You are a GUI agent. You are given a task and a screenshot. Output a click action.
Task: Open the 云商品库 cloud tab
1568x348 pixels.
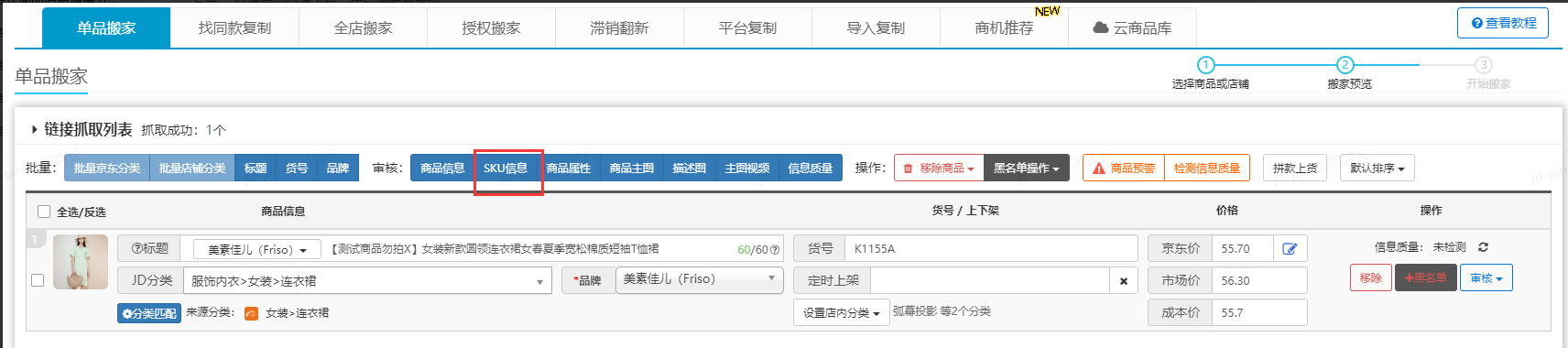point(1132,27)
